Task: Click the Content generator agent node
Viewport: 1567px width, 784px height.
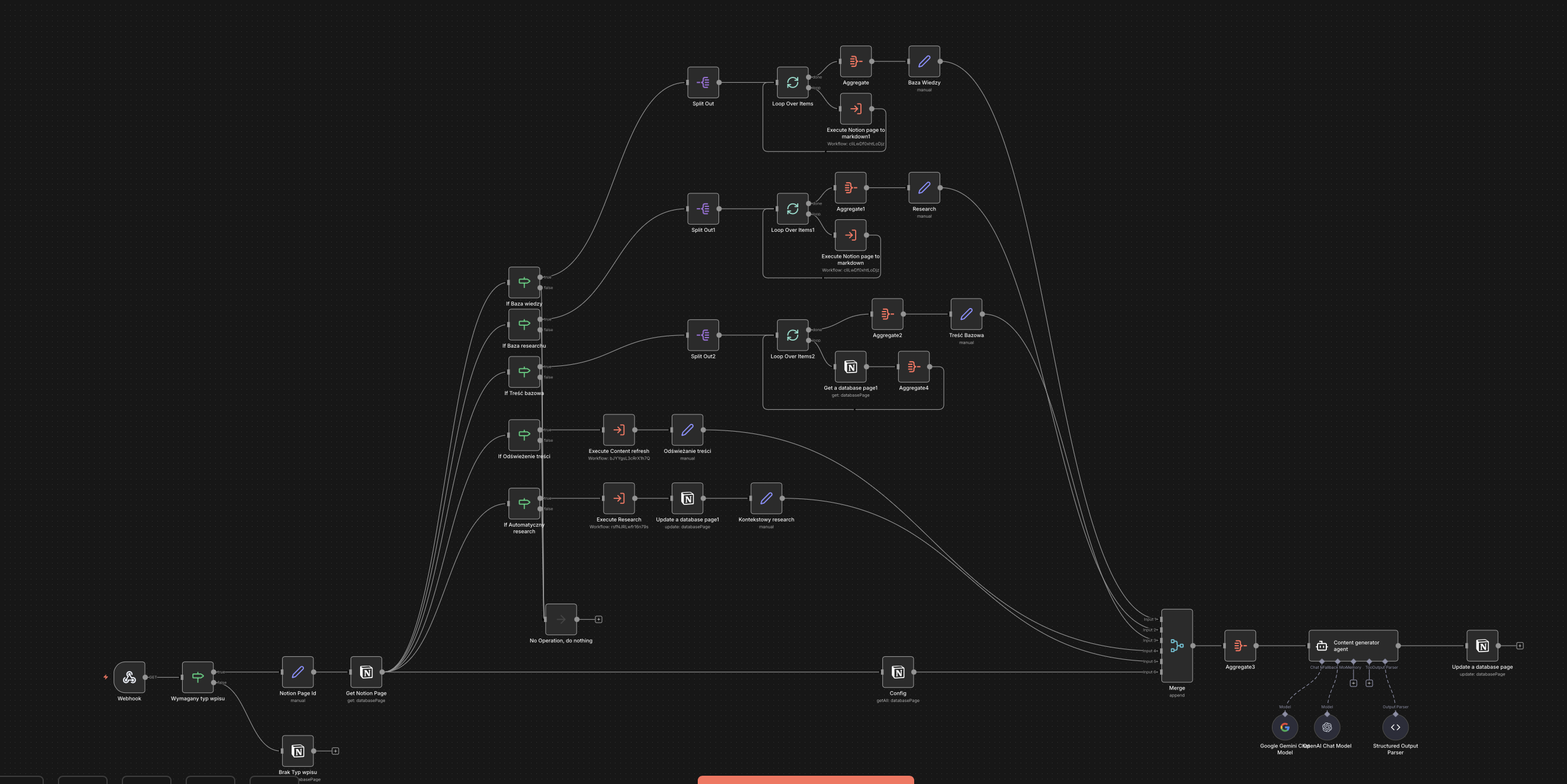Action: (x=1353, y=645)
